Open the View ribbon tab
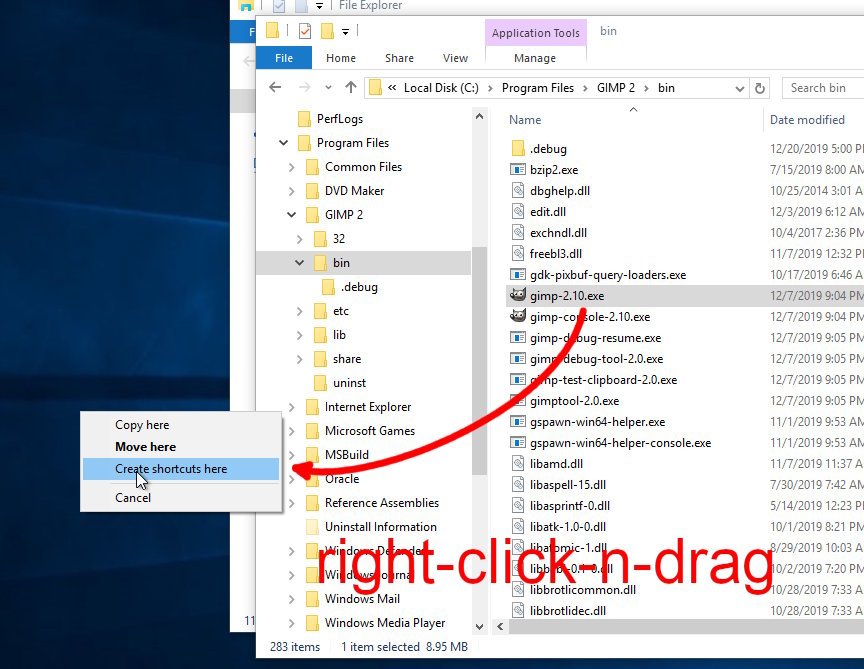The height and width of the screenshot is (669, 864). tap(455, 58)
